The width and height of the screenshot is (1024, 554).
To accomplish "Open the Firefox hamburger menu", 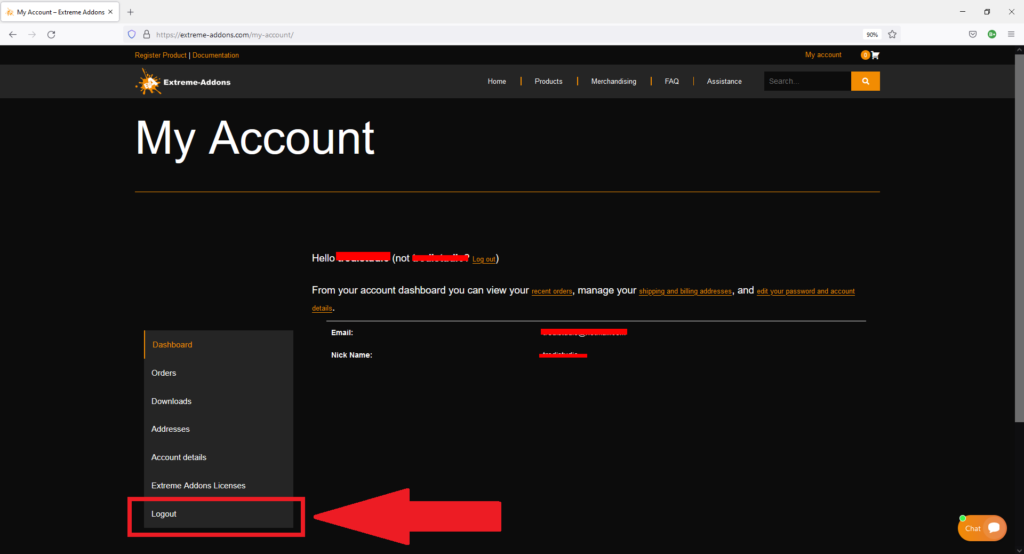I will [1011, 35].
